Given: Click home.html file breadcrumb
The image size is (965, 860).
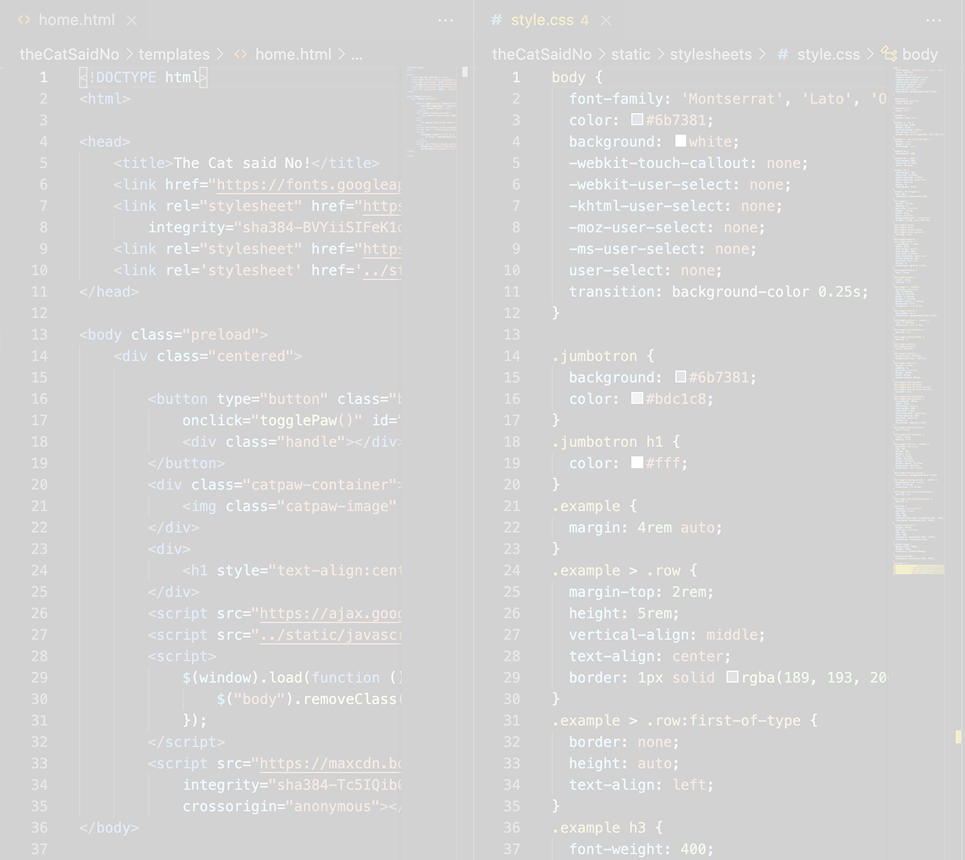Looking at the screenshot, I should coord(293,54).
